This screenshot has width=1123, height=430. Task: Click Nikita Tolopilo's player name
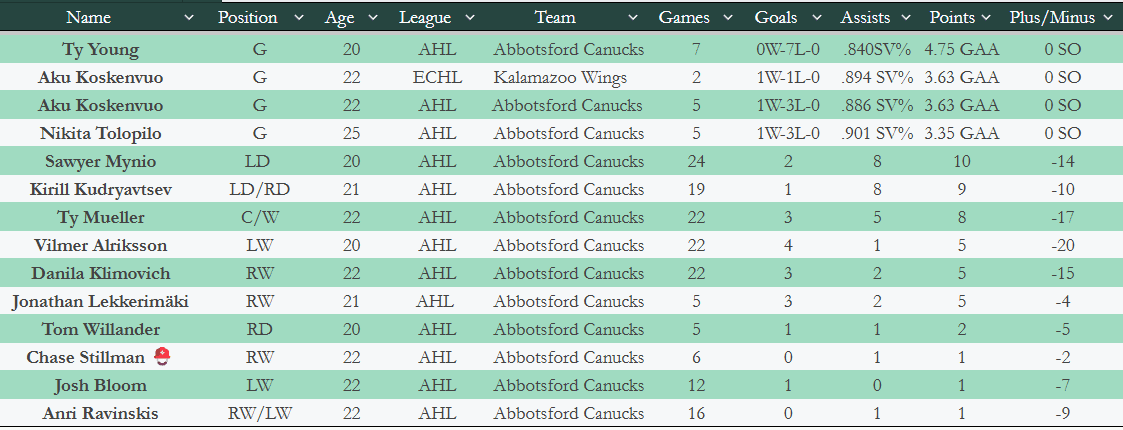click(100, 133)
